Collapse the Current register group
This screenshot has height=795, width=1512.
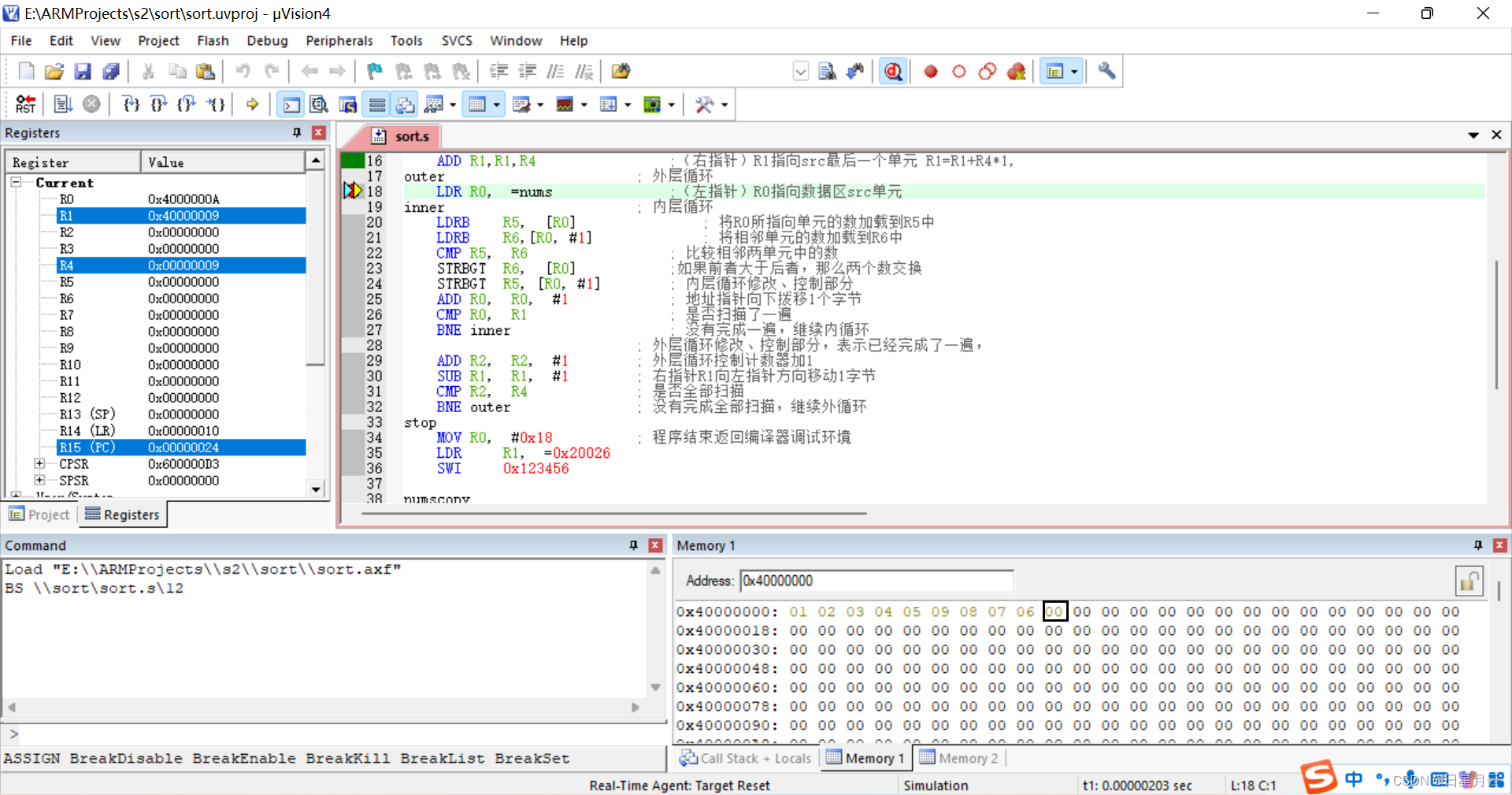[16, 182]
